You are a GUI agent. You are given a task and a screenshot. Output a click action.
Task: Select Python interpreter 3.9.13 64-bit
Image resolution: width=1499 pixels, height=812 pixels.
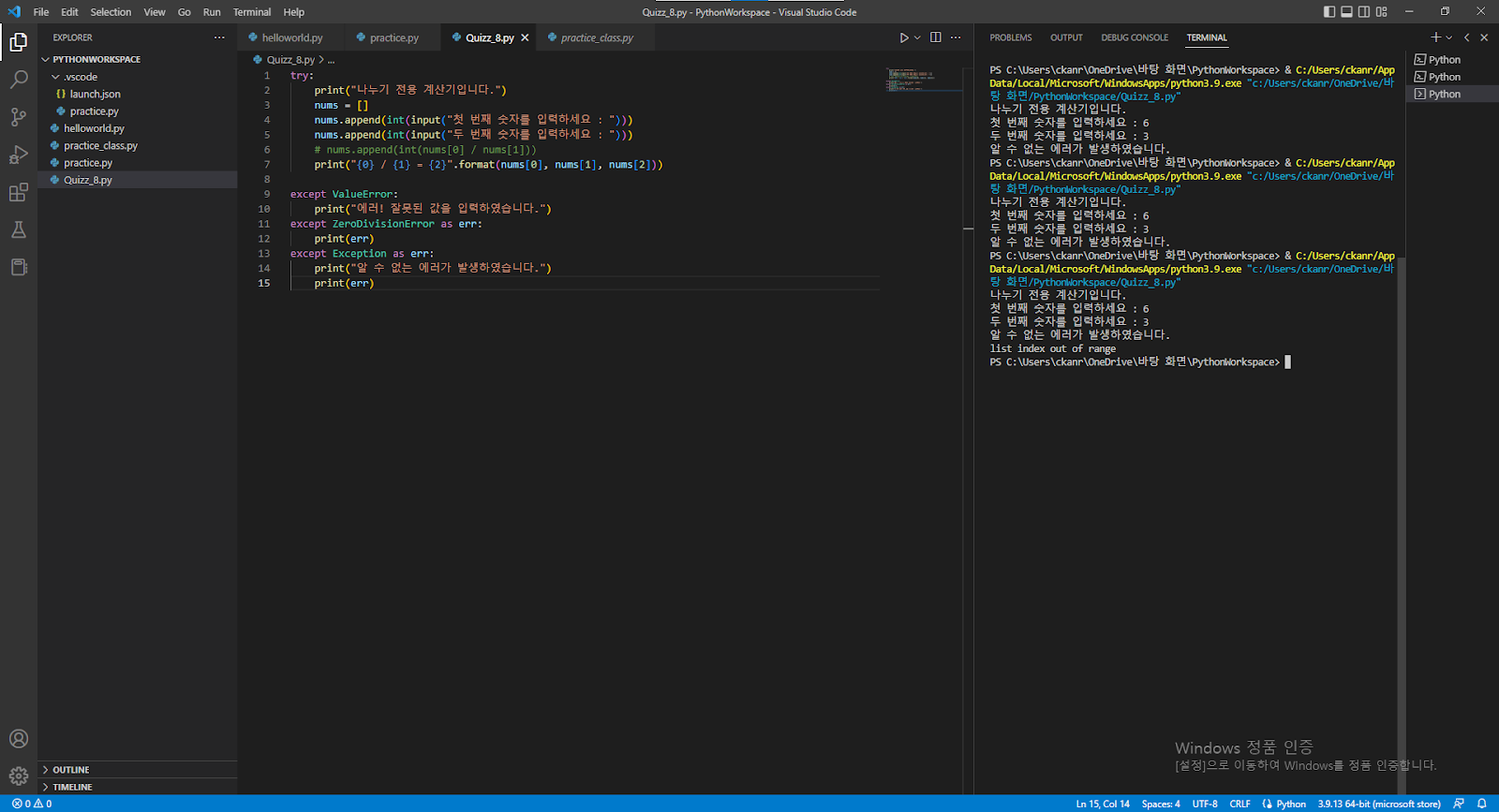pos(1379,804)
